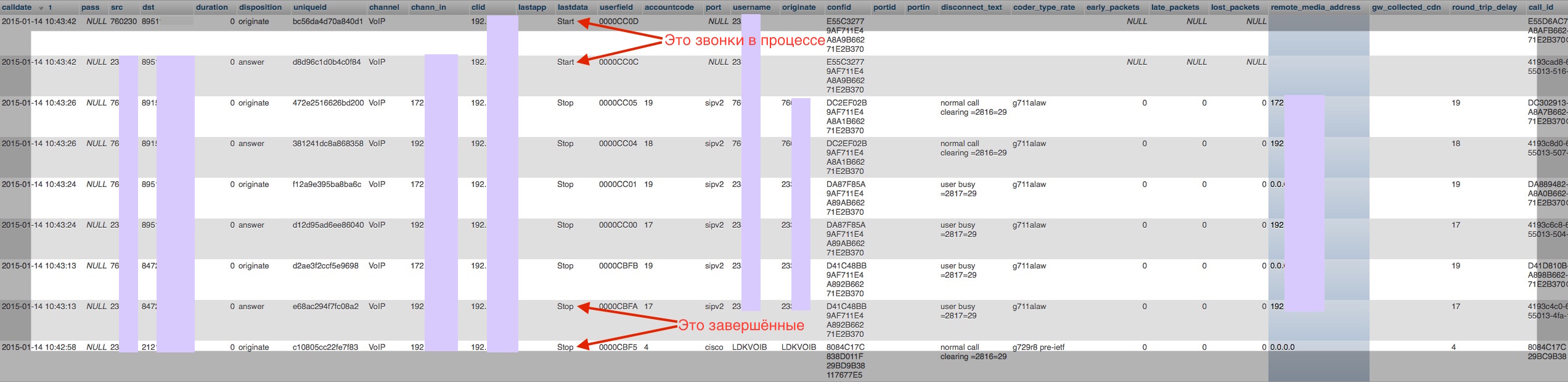This screenshot has width=1568, height=382.
Task: Click userfield cell 0000CC0C
Action: coord(618,62)
